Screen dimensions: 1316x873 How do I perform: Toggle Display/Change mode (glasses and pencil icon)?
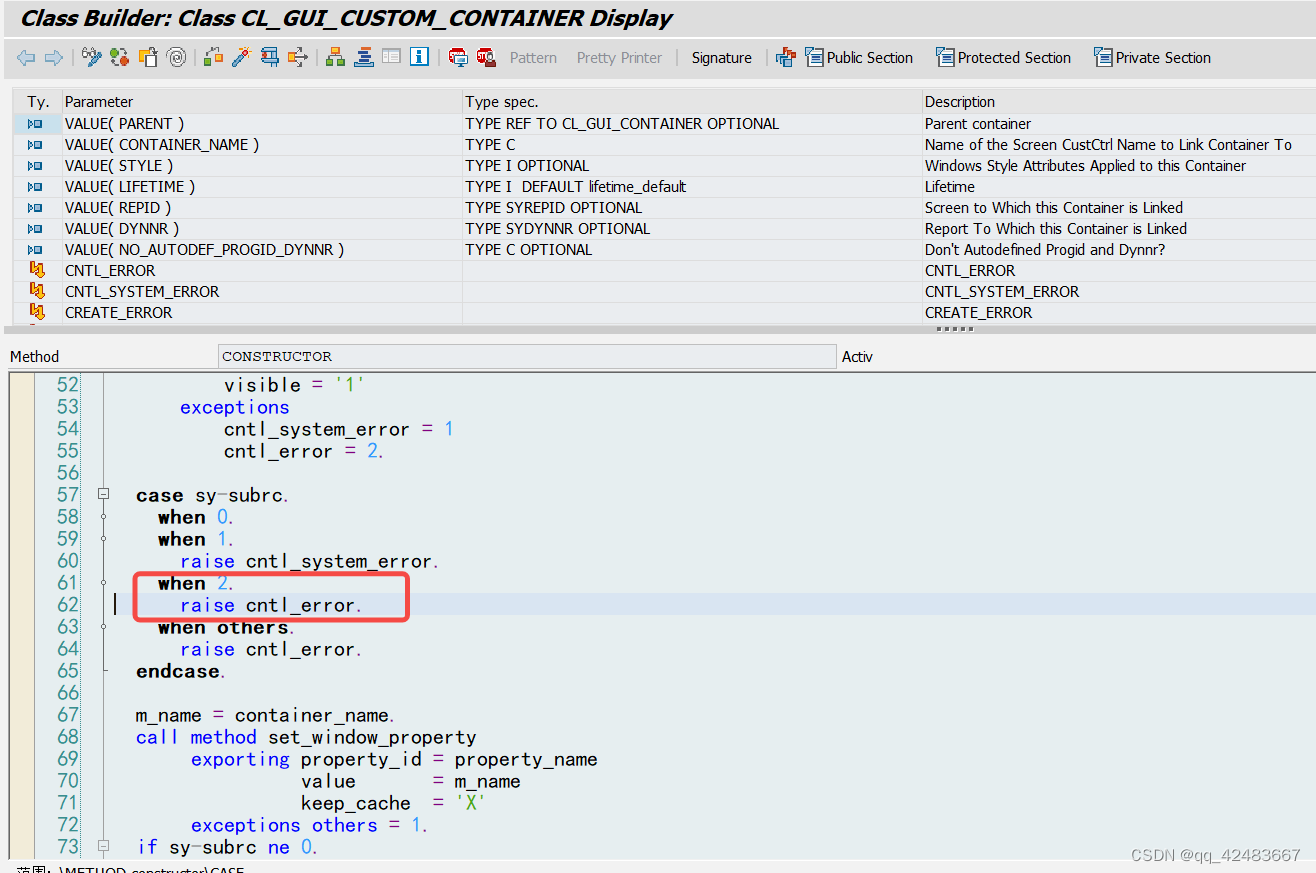[x=92, y=58]
